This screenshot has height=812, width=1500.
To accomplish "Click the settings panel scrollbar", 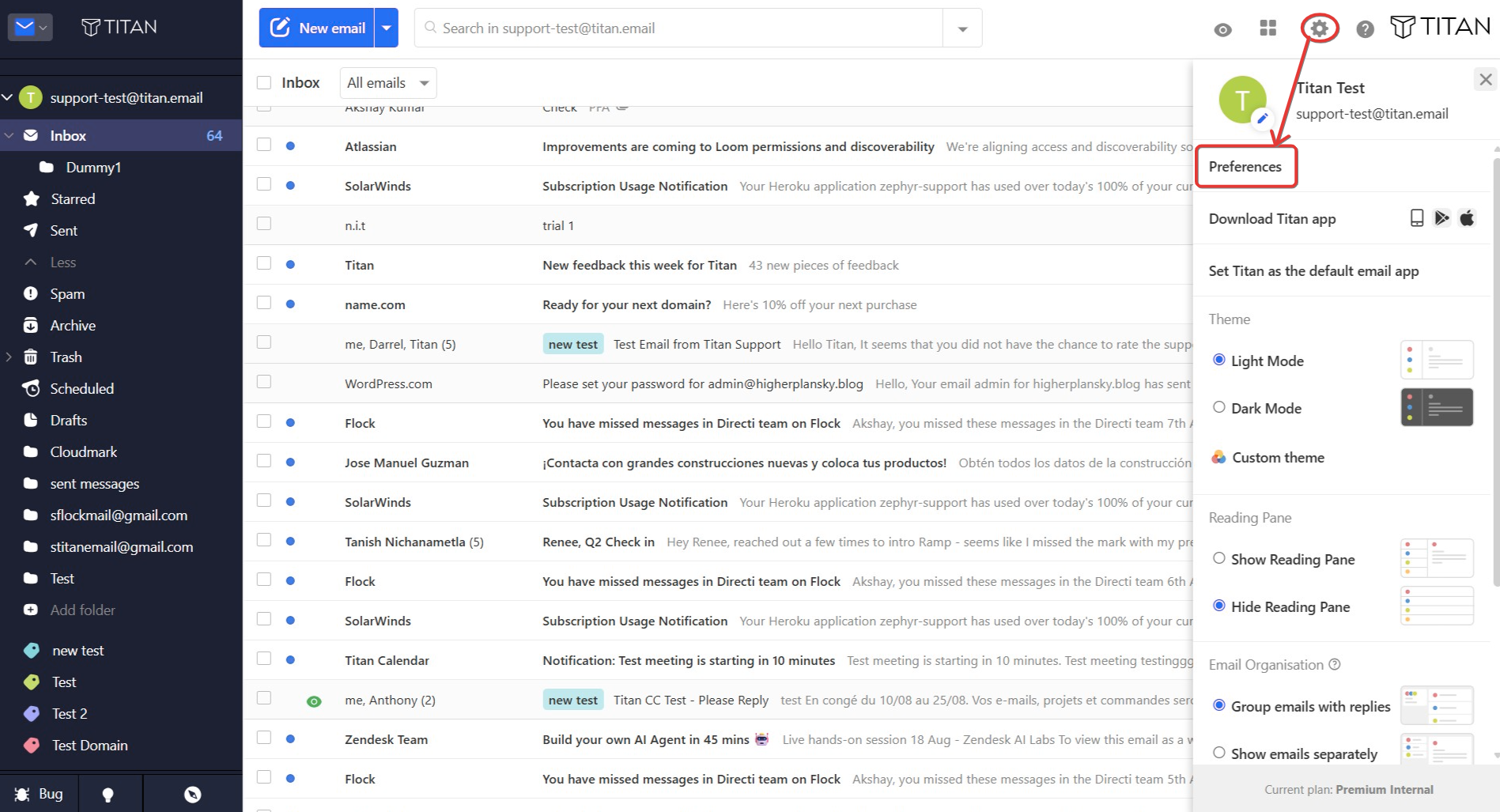I will [1496, 372].
